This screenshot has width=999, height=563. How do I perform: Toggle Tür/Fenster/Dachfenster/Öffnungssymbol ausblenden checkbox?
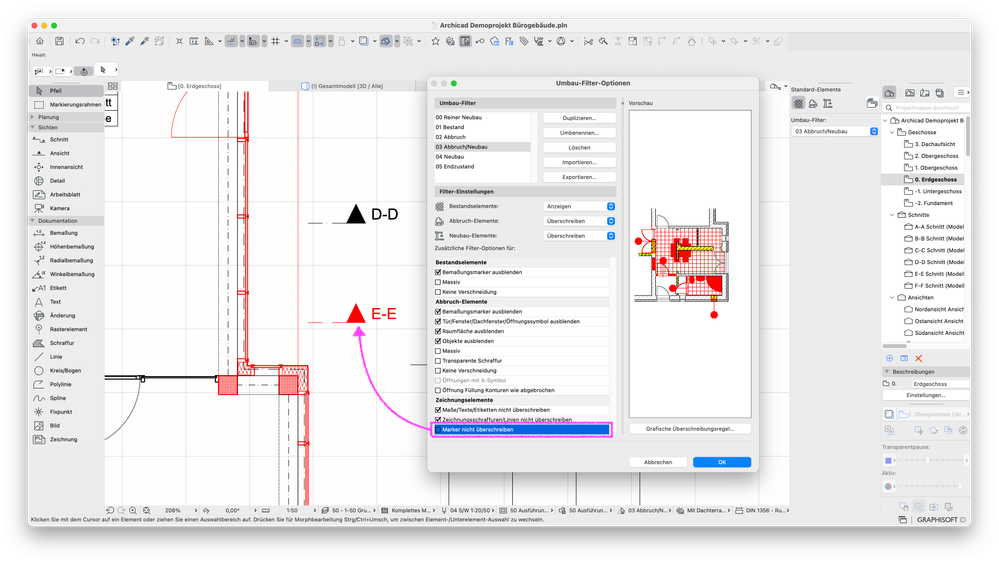click(438, 322)
